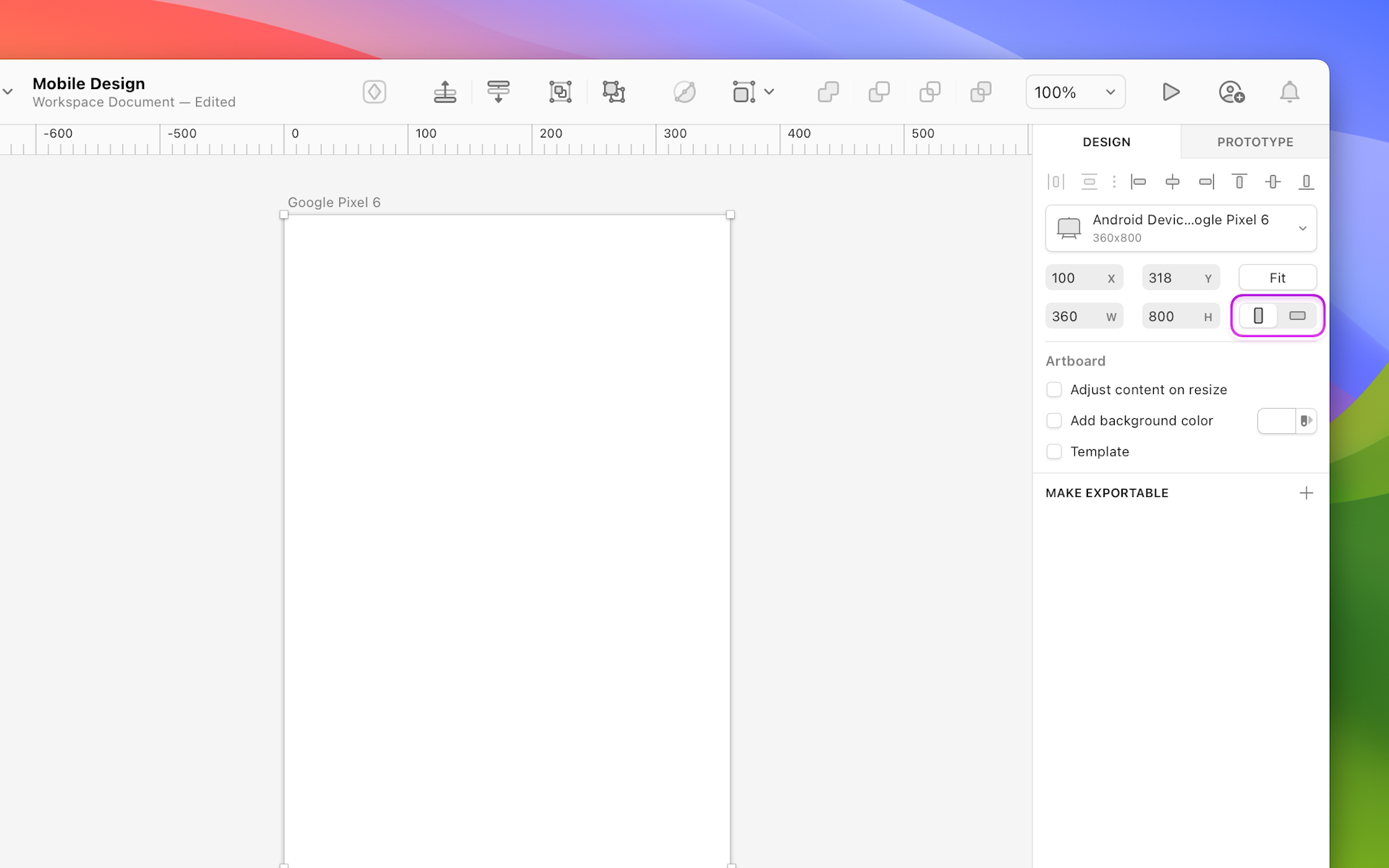Click the Edit/Rotate tool icon

point(684,92)
